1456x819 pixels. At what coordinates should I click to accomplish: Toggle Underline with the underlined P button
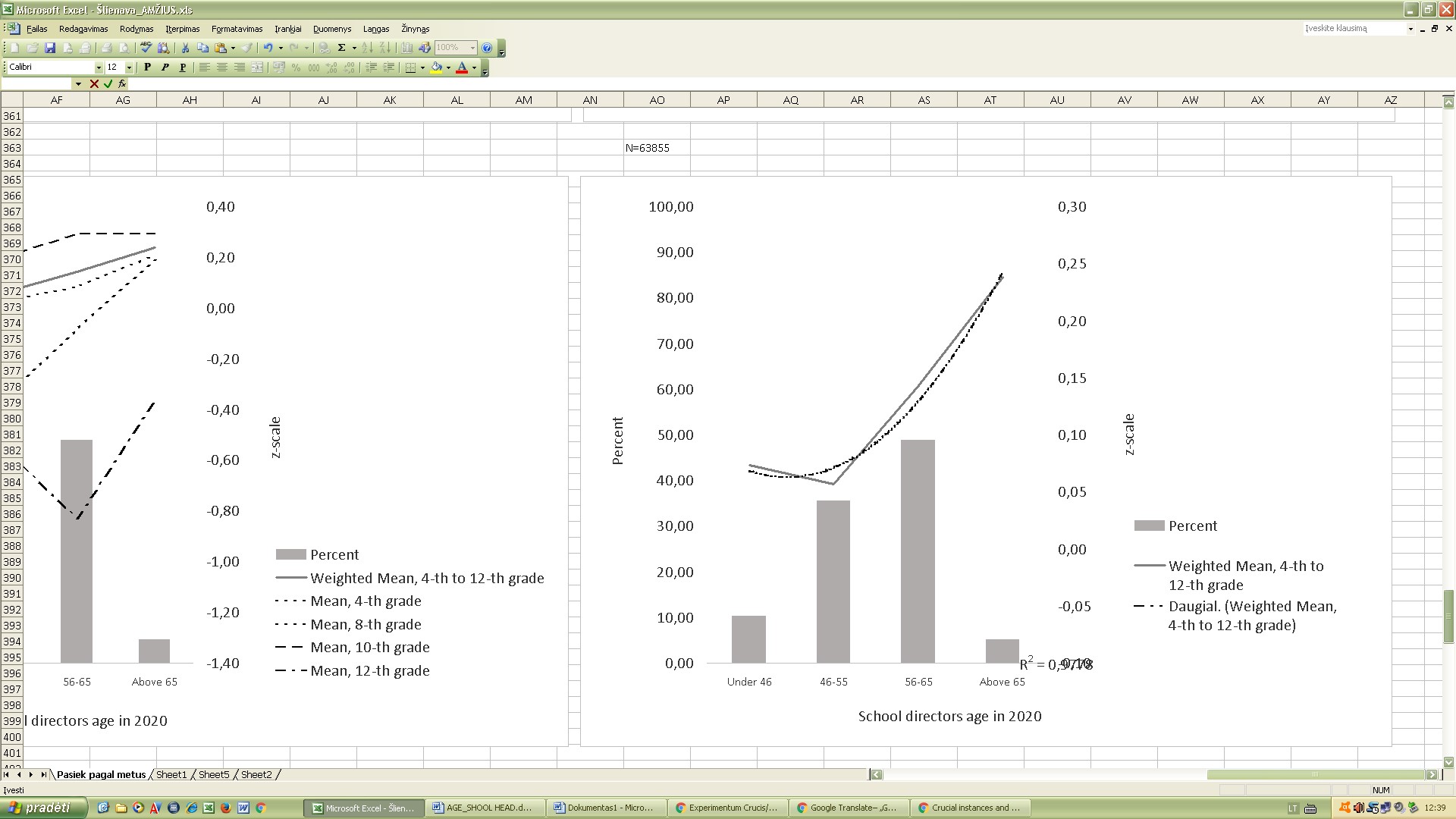click(x=183, y=67)
